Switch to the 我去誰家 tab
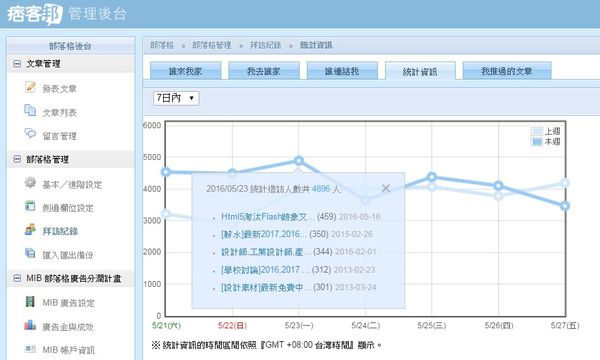This screenshot has width=600, height=360. 264,71
